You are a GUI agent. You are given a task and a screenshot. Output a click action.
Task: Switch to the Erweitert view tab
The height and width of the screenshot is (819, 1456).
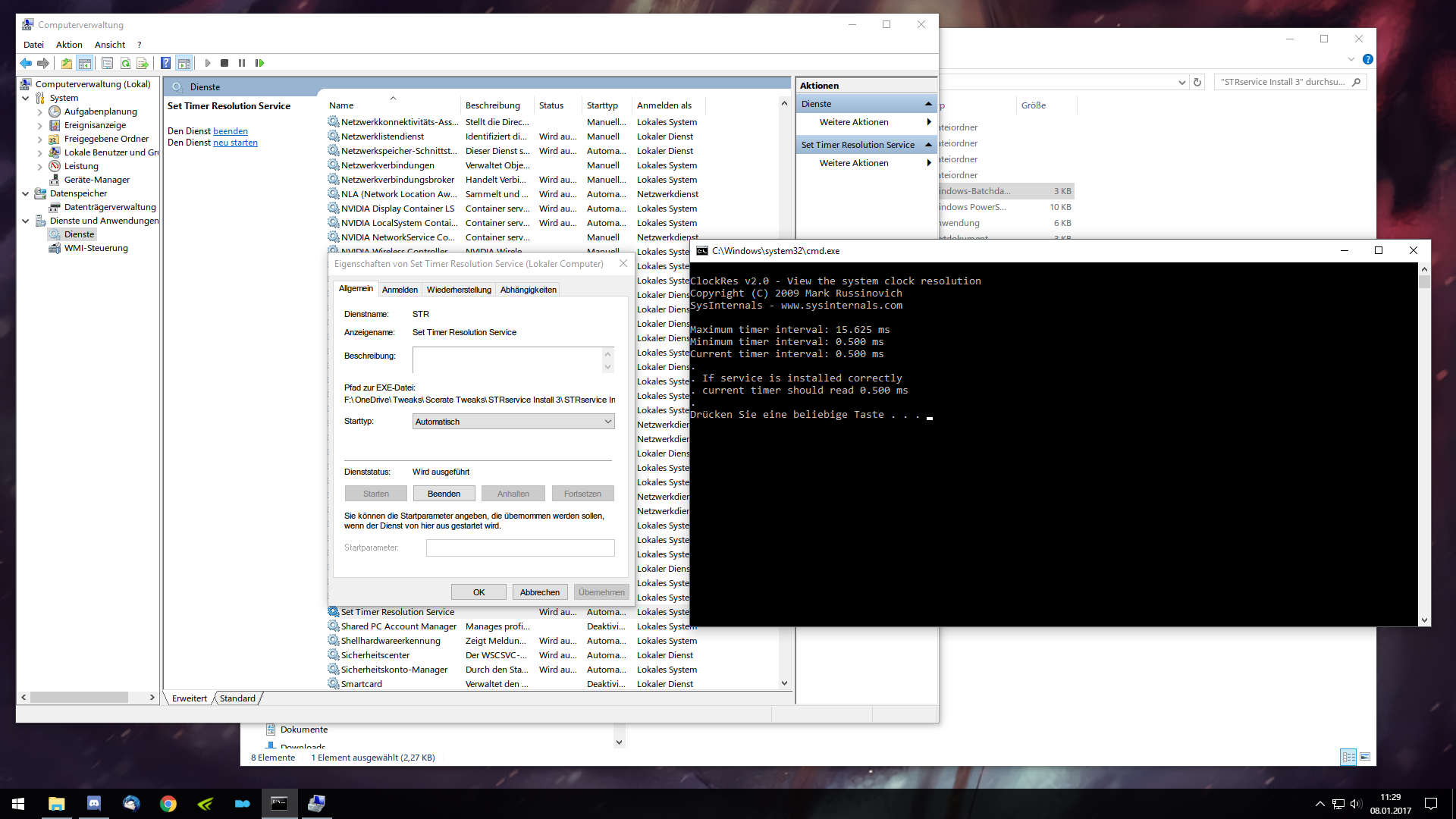pos(190,698)
